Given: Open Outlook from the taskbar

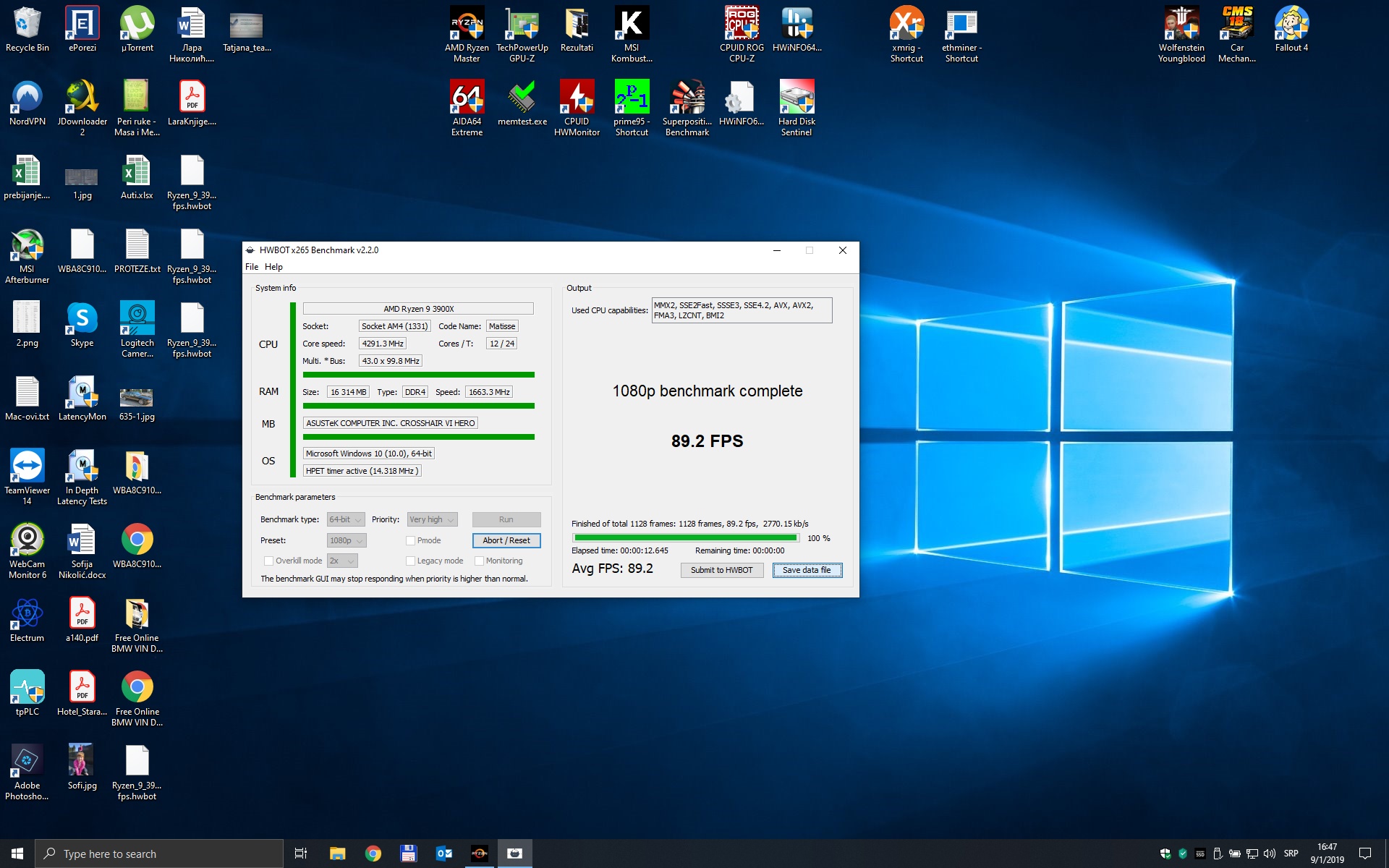Looking at the screenshot, I should 444,854.
